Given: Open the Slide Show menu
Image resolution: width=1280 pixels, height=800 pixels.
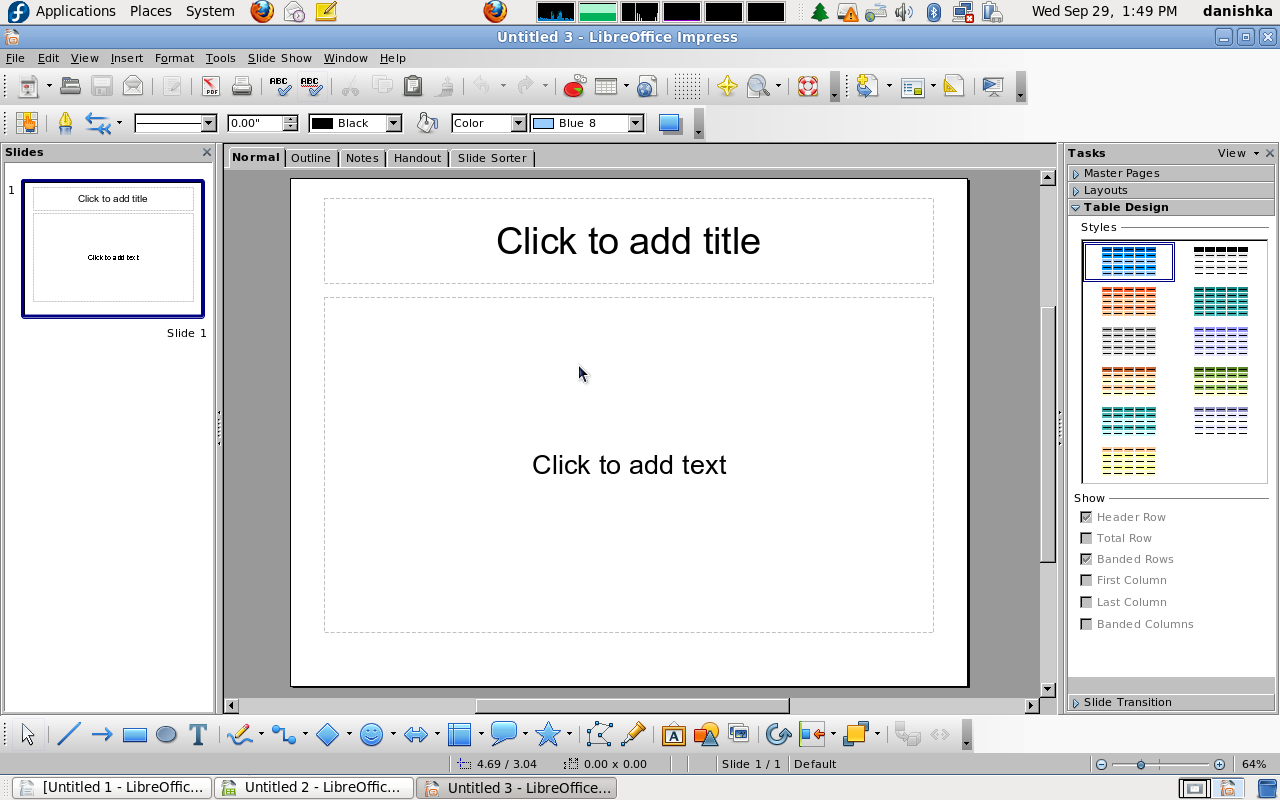Looking at the screenshot, I should (280, 58).
